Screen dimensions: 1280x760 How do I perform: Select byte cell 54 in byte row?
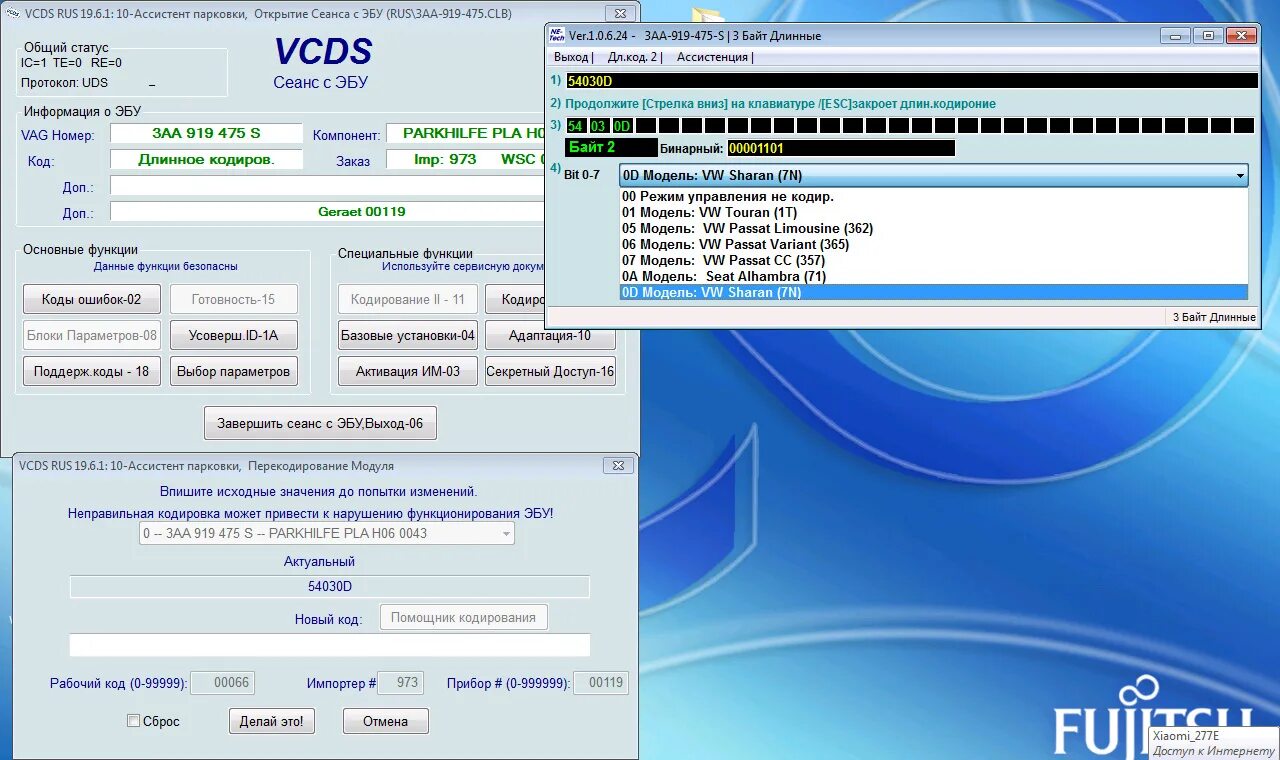[x=575, y=126]
